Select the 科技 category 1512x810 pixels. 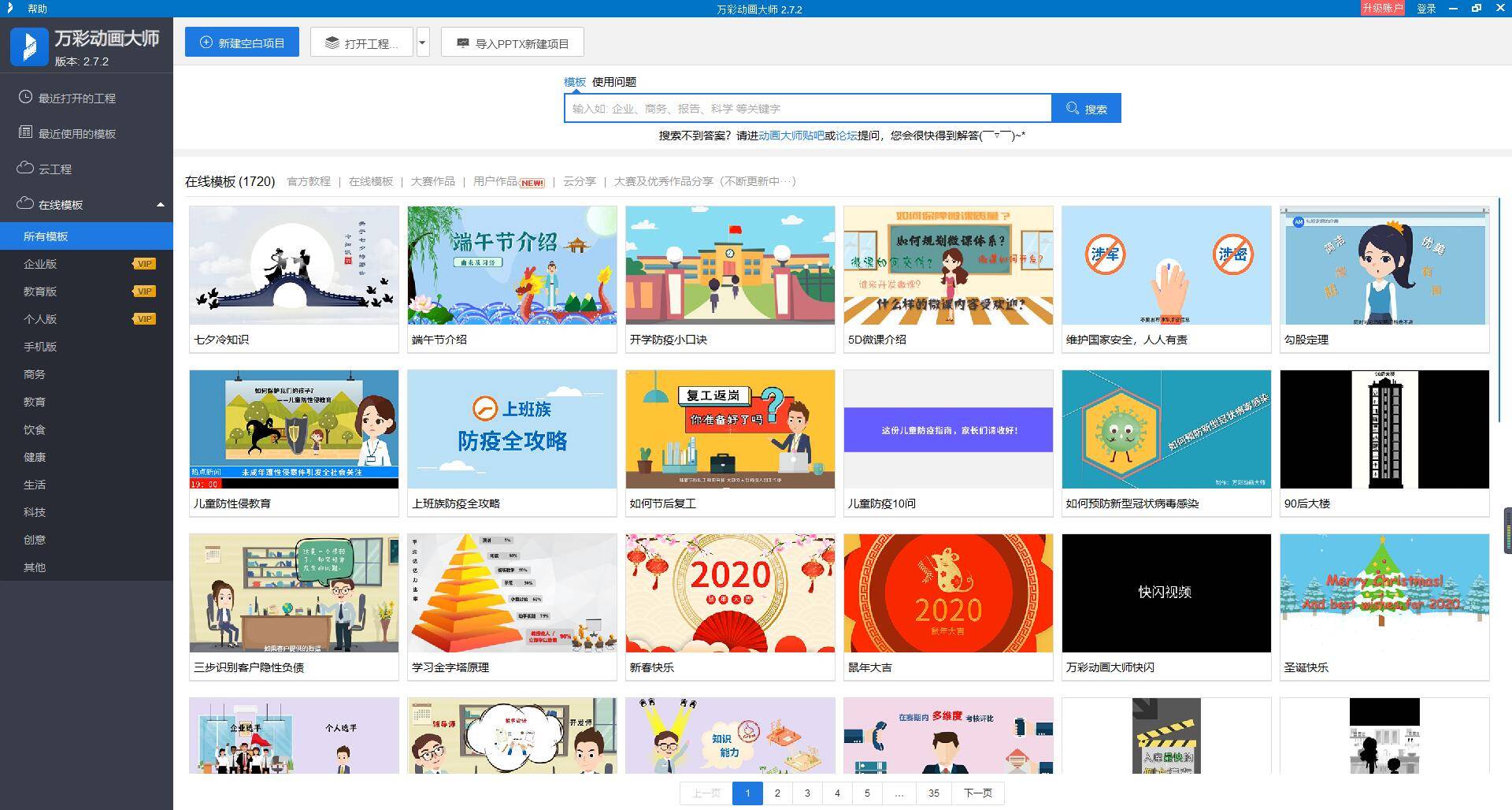(x=35, y=512)
